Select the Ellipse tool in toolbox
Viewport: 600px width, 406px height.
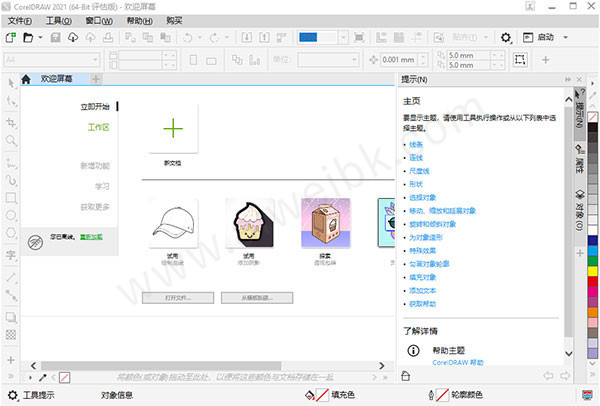(x=11, y=215)
